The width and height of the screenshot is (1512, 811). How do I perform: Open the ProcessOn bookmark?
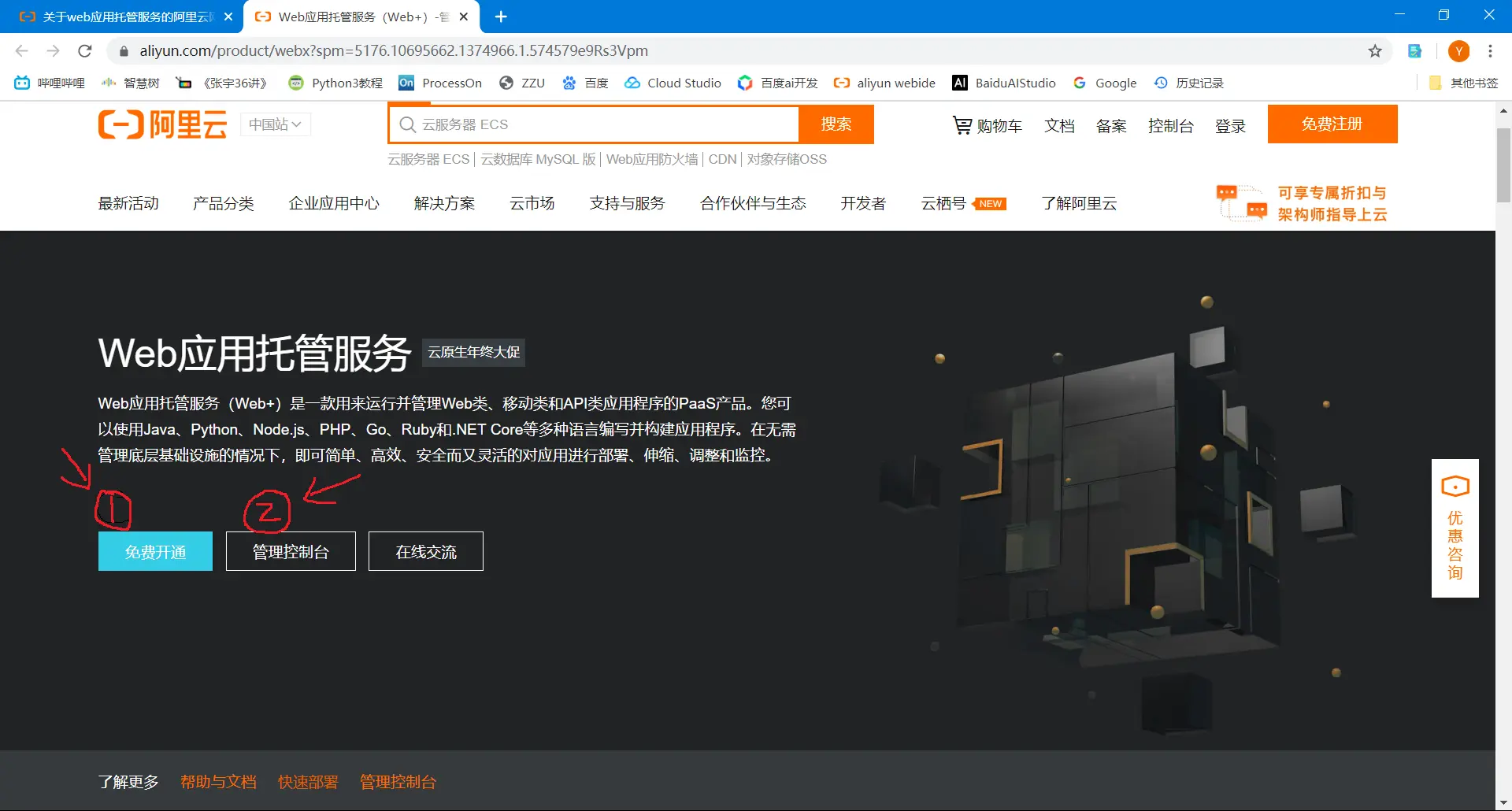[x=440, y=83]
